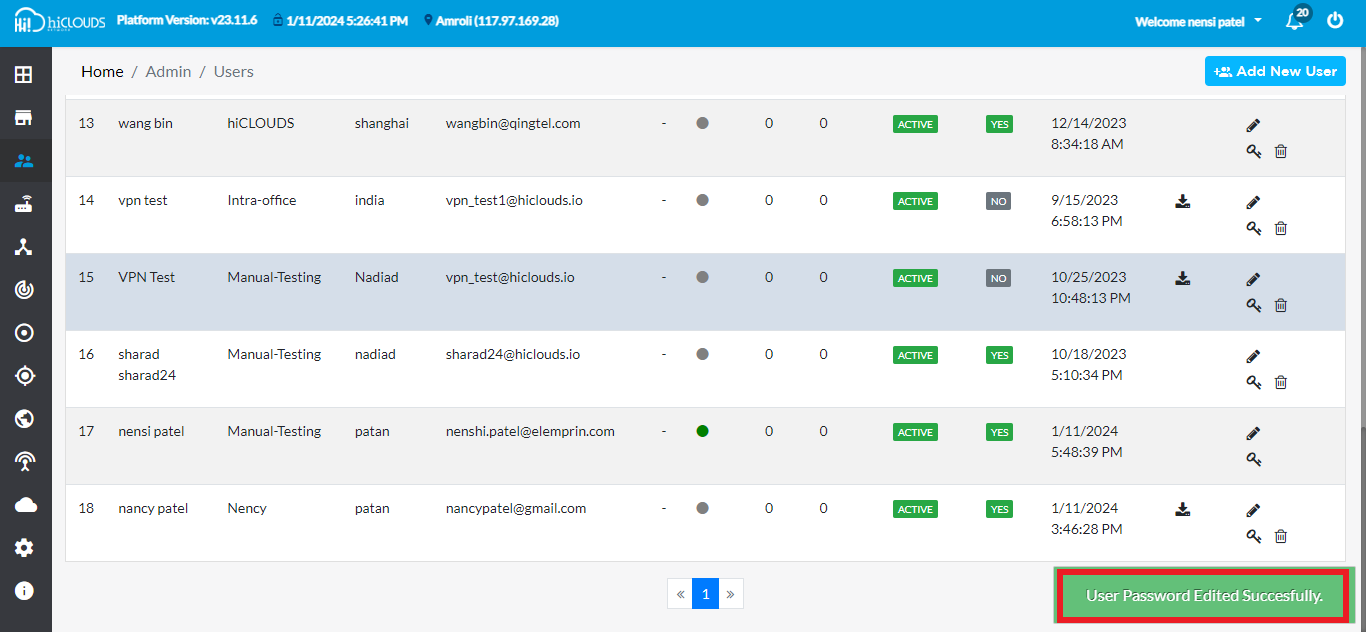
Task: Edit user nancy patel
Action: point(1253,510)
